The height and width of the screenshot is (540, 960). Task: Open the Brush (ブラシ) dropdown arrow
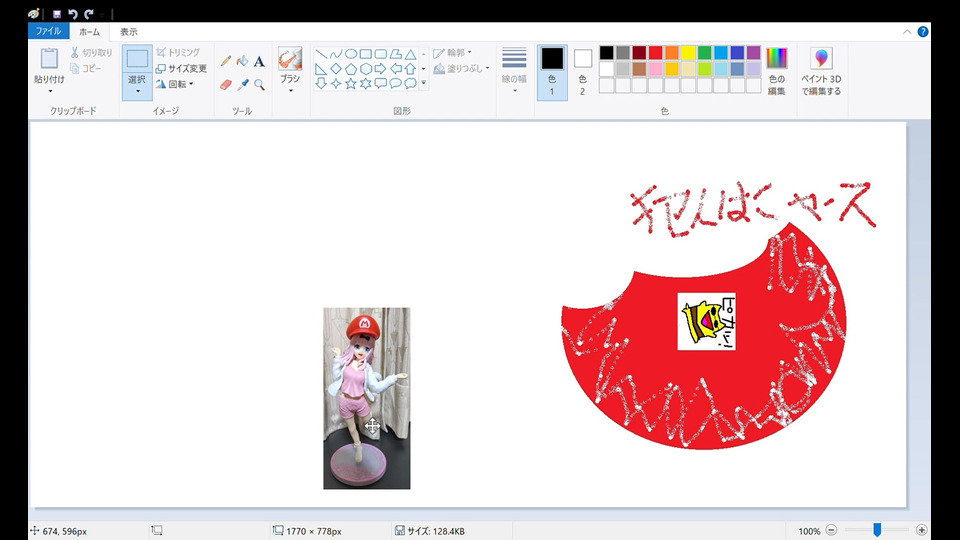tap(290, 91)
